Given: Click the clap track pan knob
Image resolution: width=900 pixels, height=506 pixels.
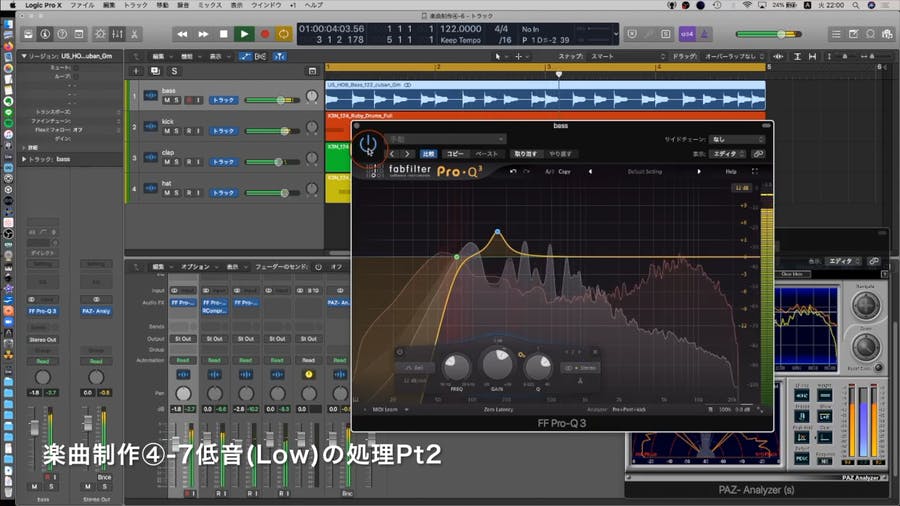Looking at the screenshot, I should coord(312,158).
